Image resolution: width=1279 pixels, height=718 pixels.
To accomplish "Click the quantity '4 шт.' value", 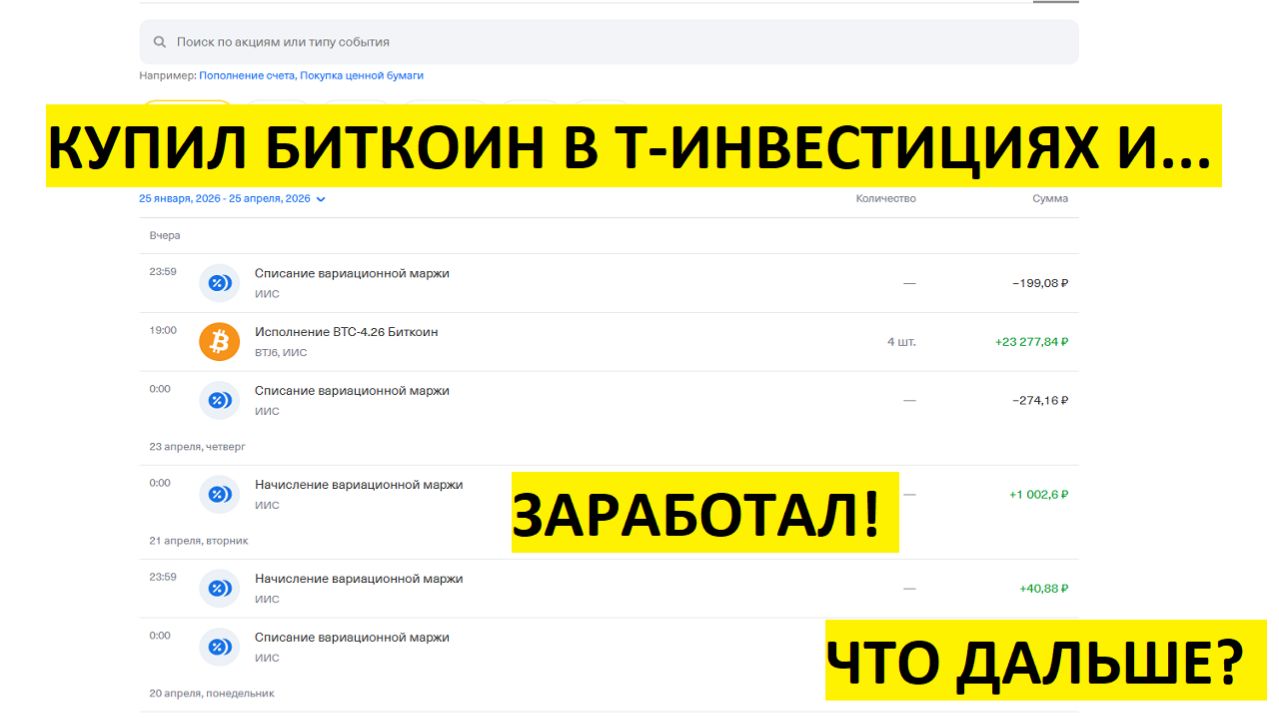I will 901,342.
